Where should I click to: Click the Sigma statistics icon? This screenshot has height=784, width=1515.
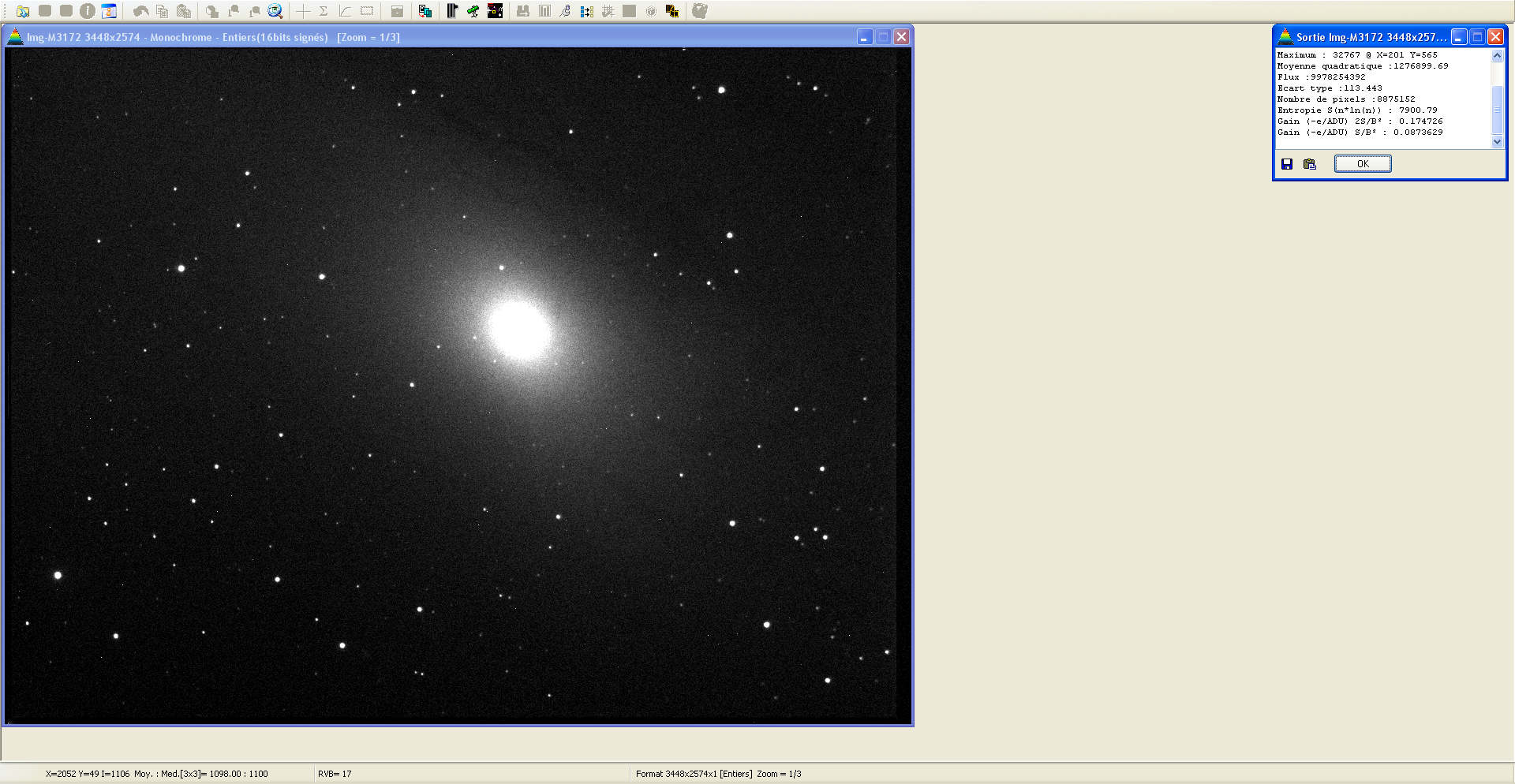[x=324, y=11]
